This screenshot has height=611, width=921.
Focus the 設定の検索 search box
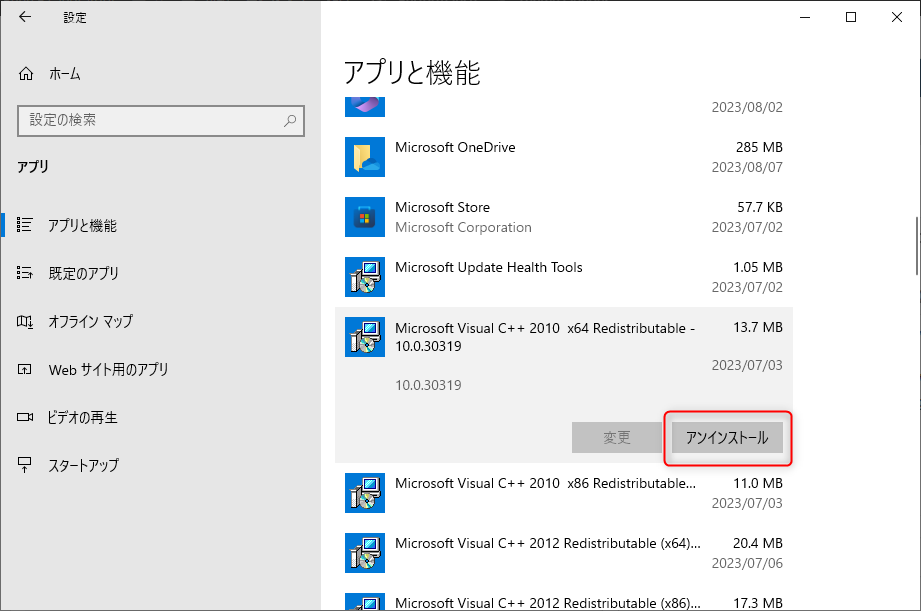tap(161, 121)
